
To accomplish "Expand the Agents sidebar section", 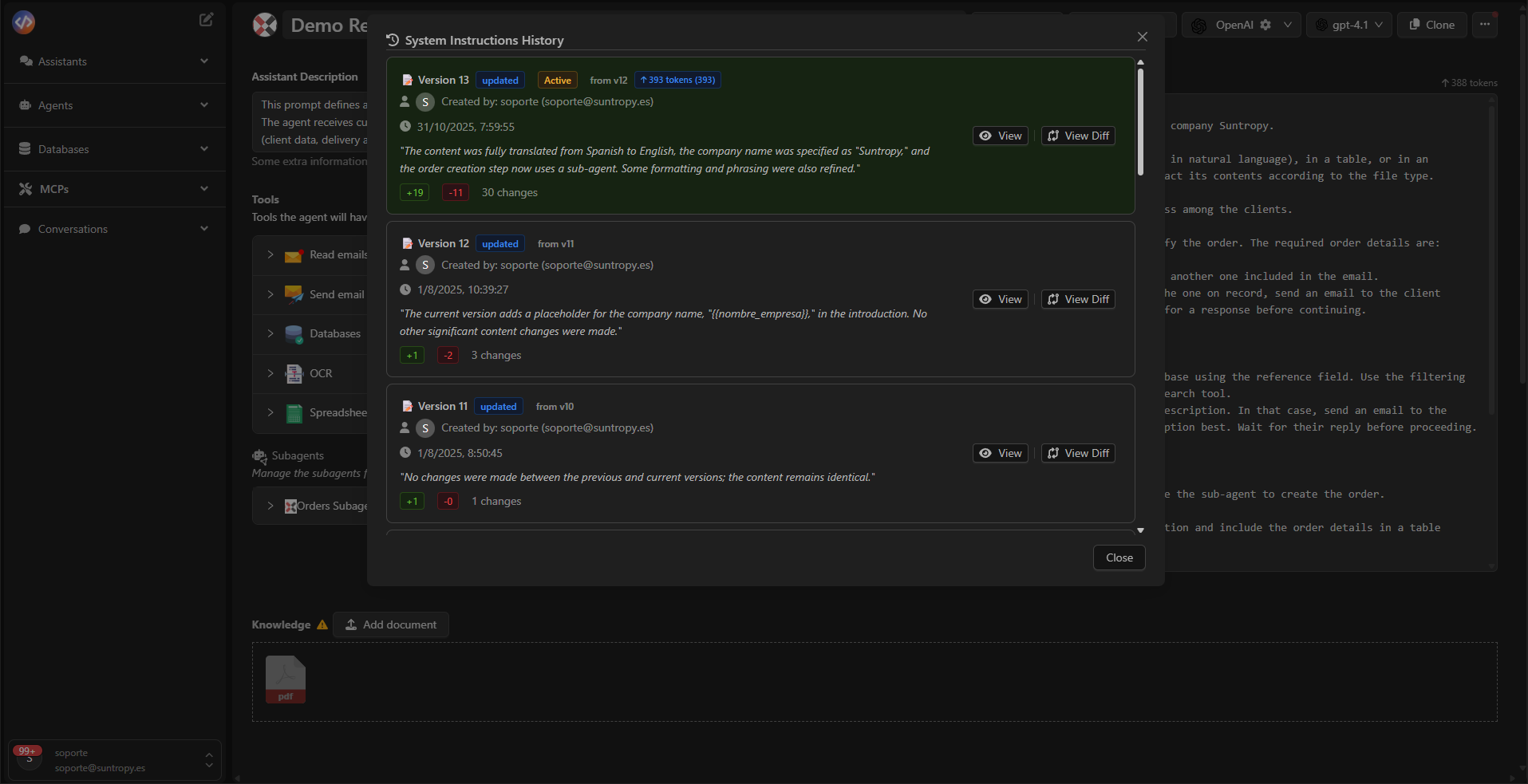I will 114,105.
